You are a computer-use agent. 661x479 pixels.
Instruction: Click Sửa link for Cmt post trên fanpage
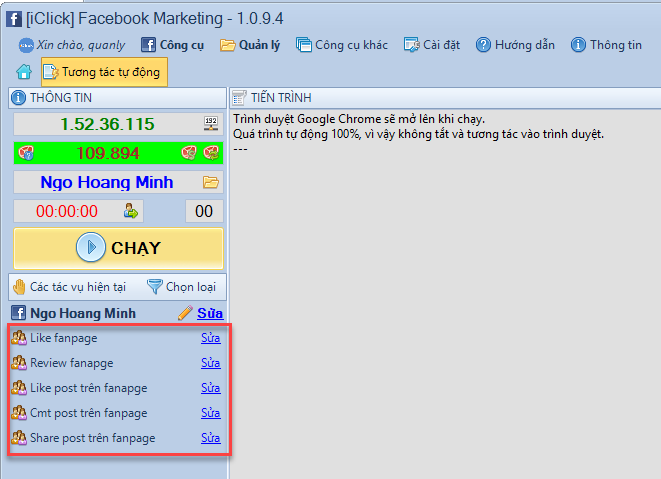click(x=211, y=413)
